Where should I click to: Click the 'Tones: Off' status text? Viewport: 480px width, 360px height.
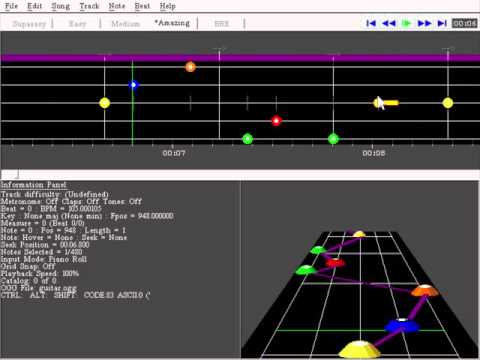[x=122, y=201]
